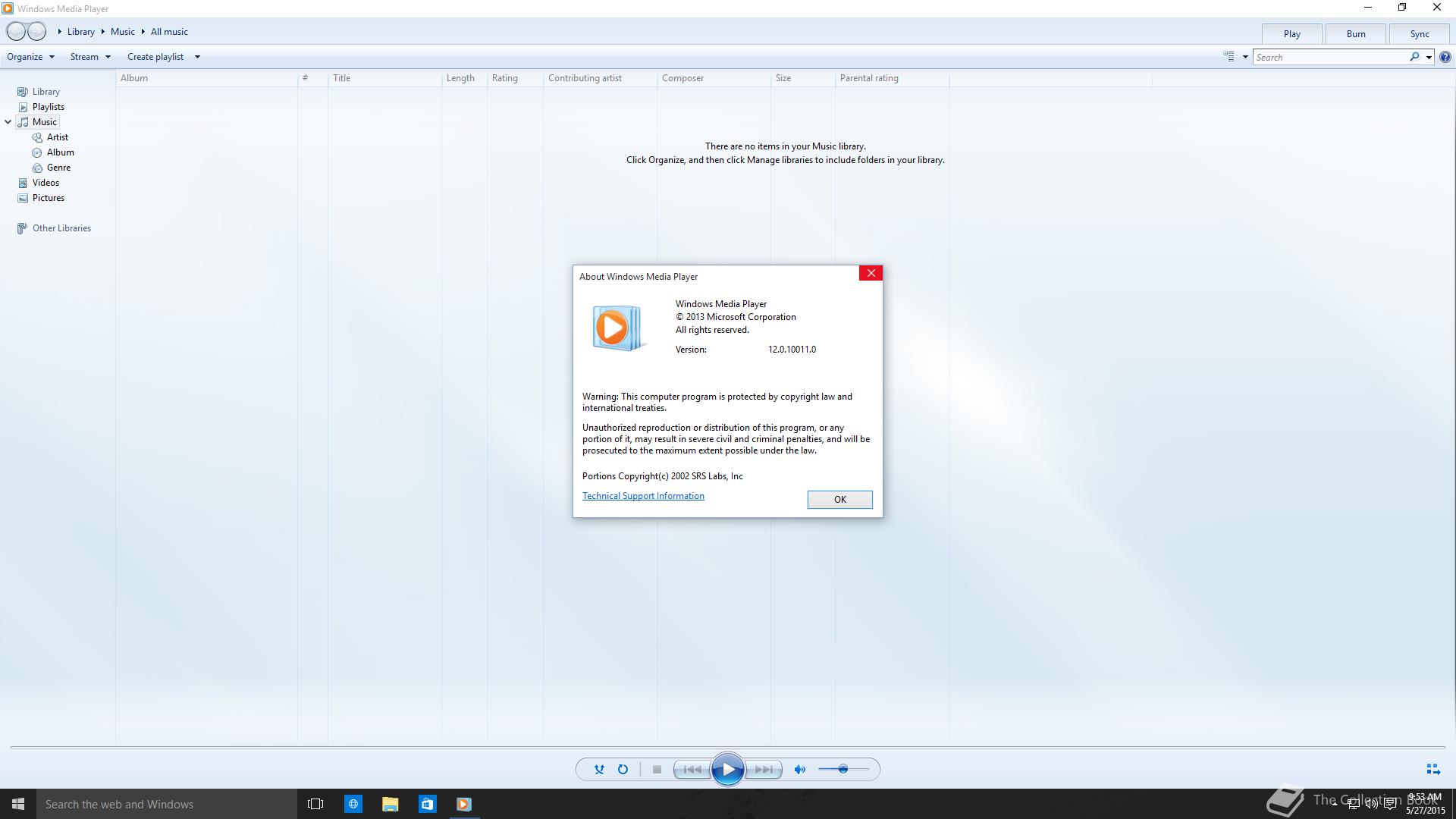1456x819 pixels.
Task: Select the Playlists icon in sidebar
Action: (x=23, y=107)
